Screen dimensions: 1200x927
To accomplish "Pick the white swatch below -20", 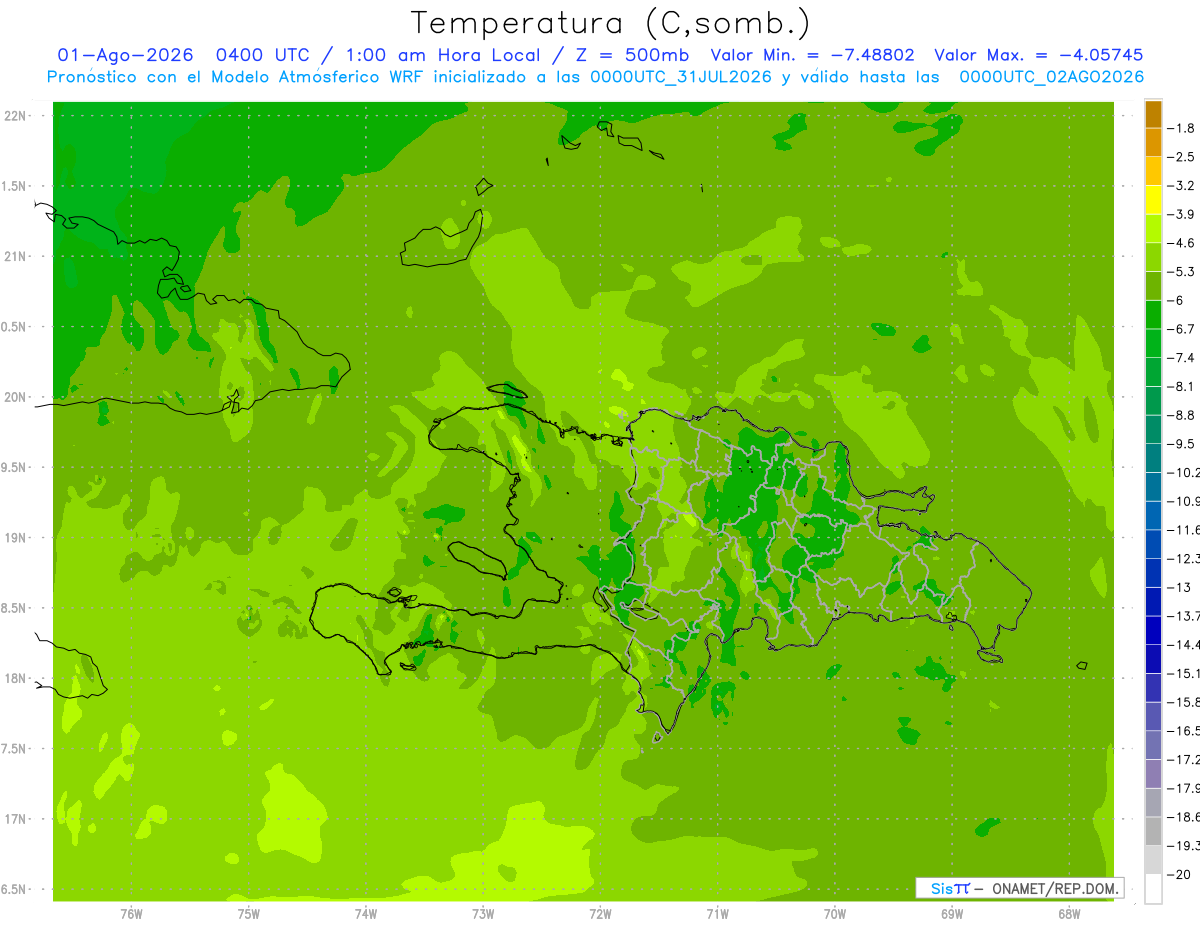I will coord(1153,889).
